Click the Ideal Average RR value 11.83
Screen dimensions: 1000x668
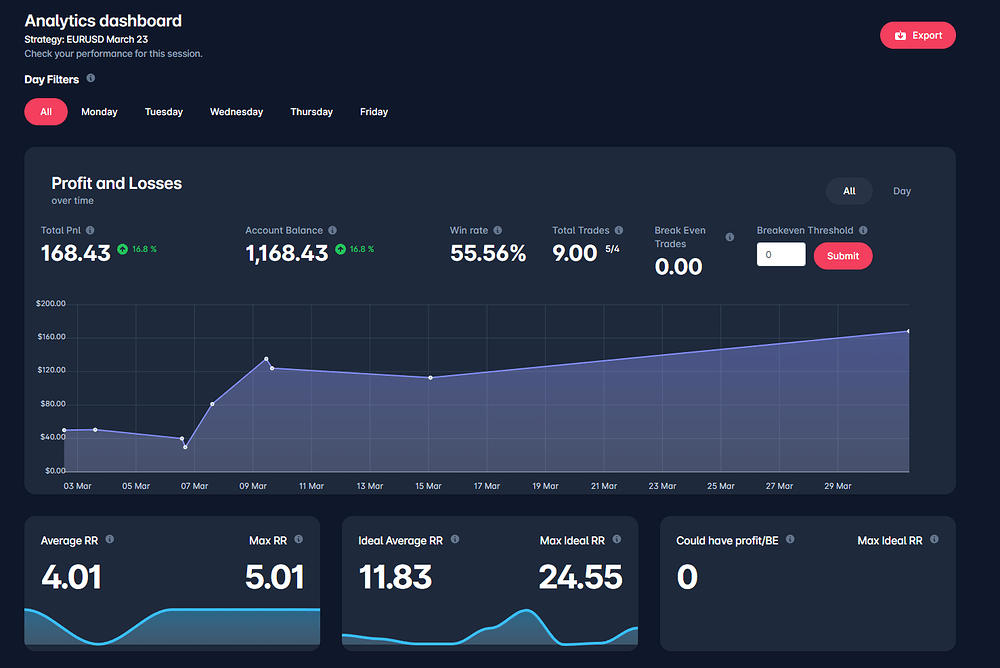395,577
